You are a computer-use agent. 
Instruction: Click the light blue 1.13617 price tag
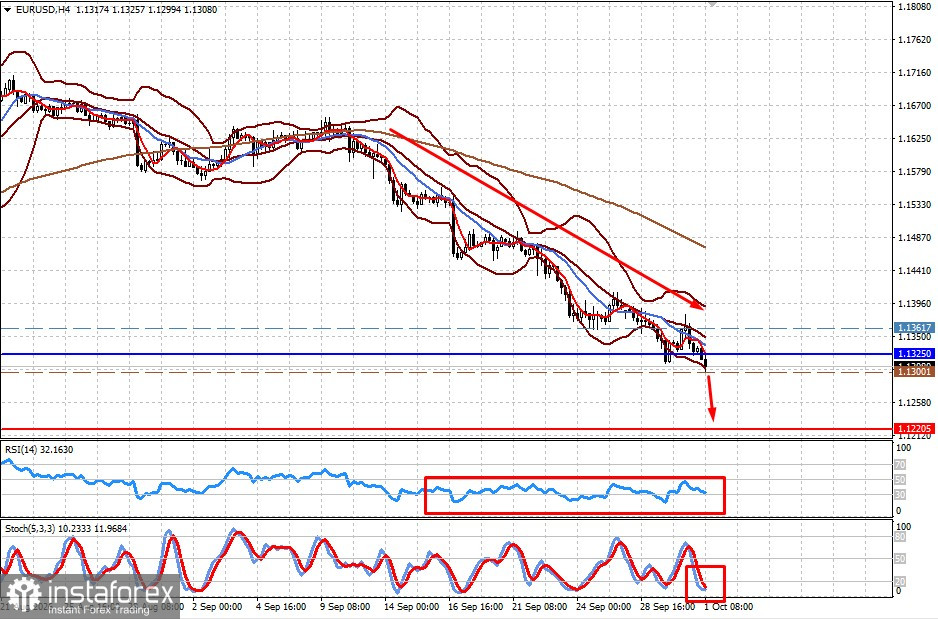914,328
